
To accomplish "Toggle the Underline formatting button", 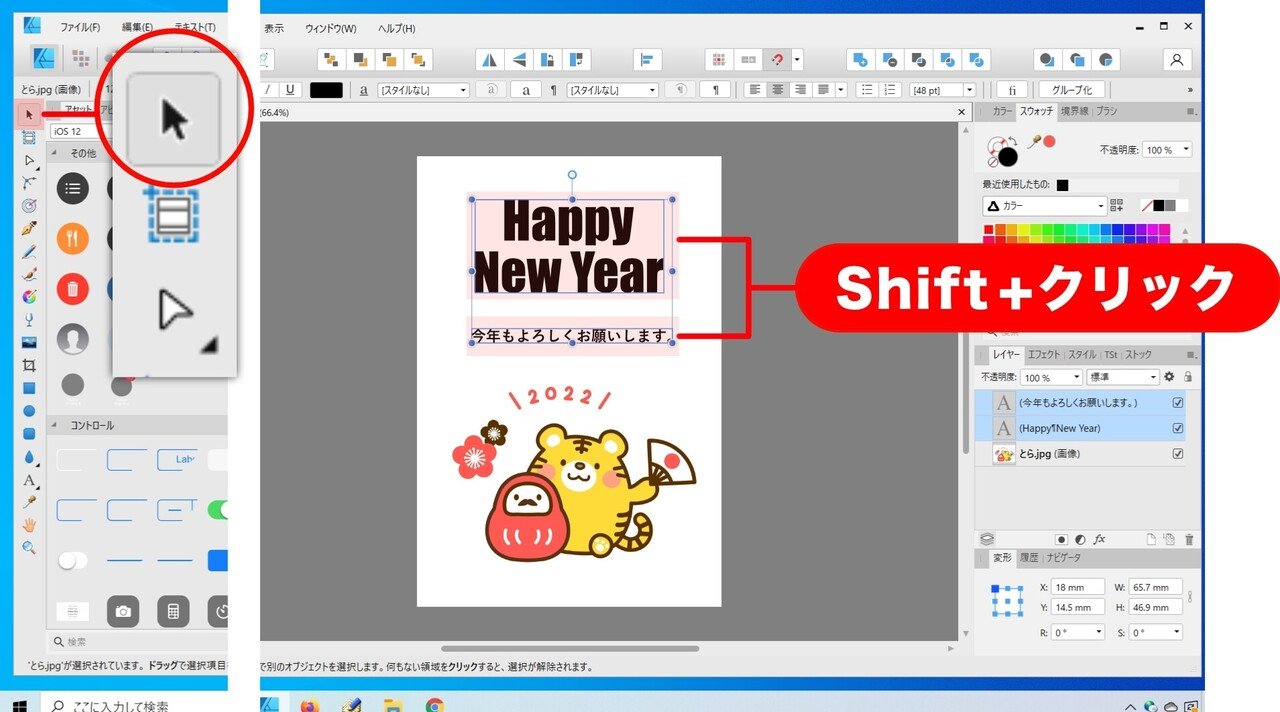I will tap(289, 90).
